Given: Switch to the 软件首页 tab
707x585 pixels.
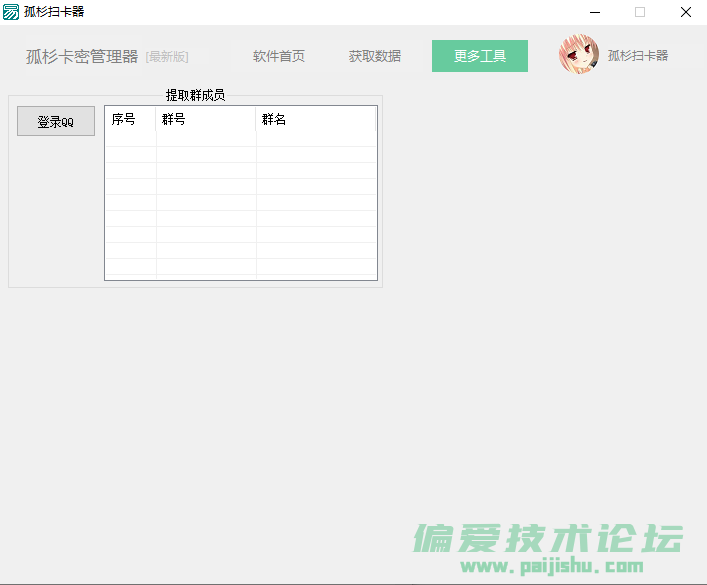Looking at the screenshot, I should click(279, 56).
